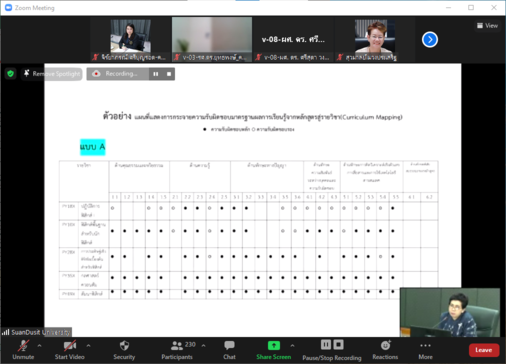Screen dimensions: 506x364
Task: Leave the meeting with the red button
Action: tap(484, 350)
